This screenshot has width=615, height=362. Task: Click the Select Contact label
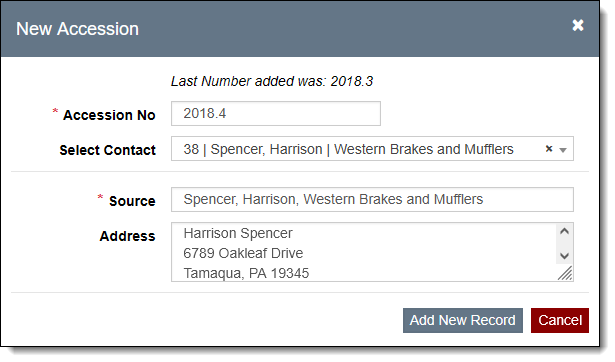tap(107, 150)
